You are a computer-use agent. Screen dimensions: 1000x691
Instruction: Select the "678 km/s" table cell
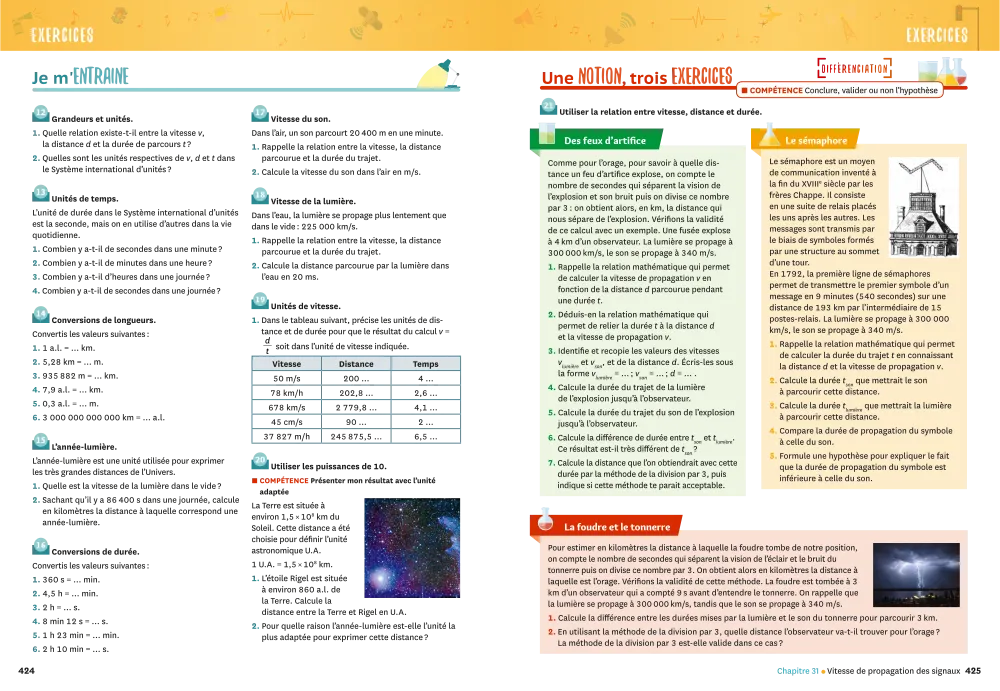[286, 408]
